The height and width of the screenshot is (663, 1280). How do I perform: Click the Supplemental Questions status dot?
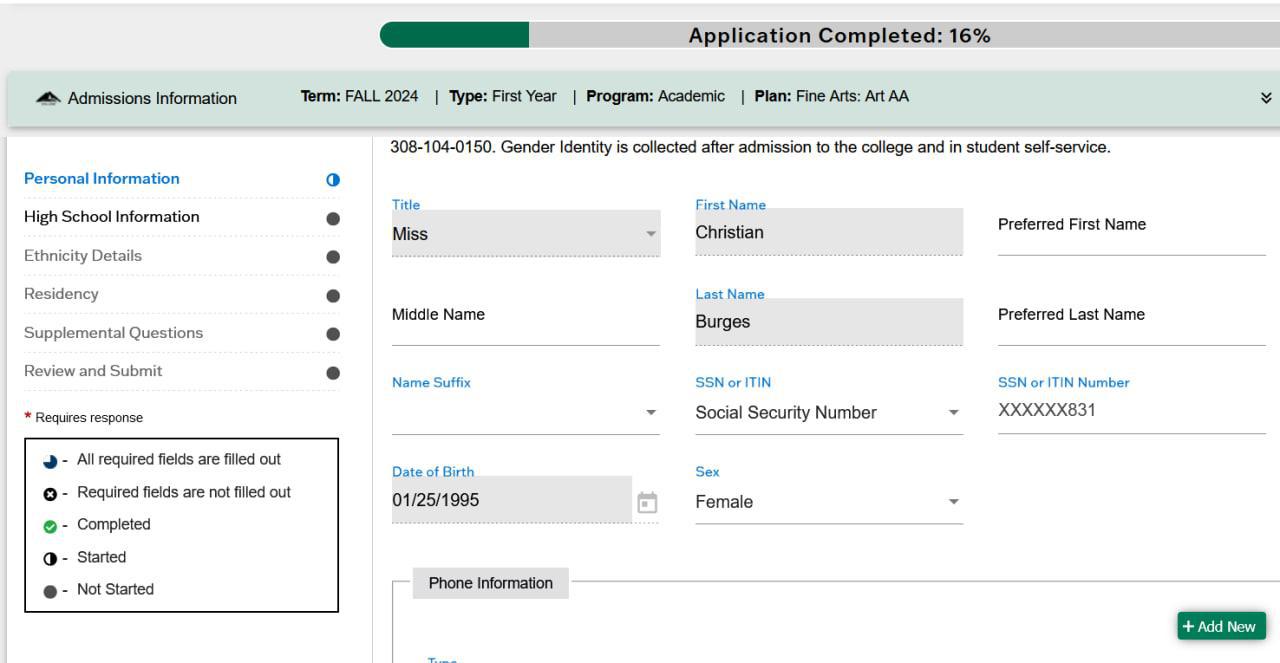click(333, 334)
